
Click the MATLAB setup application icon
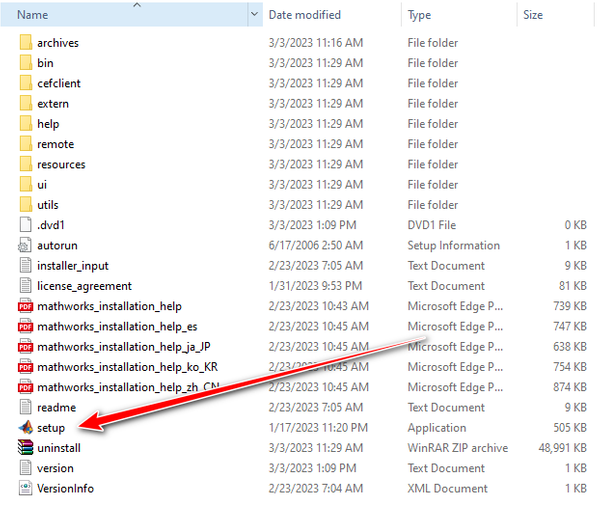pyautogui.click(x=26, y=428)
